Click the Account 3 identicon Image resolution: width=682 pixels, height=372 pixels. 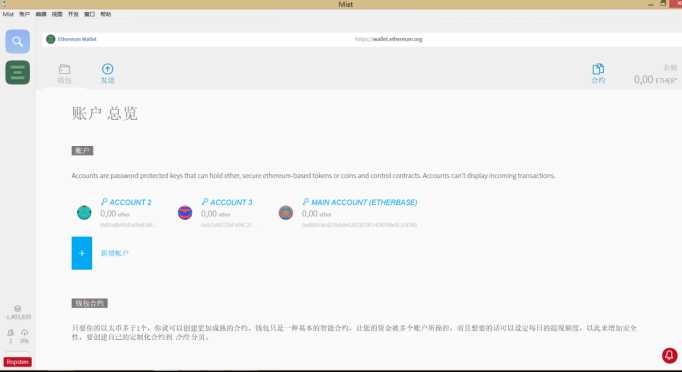click(185, 212)
